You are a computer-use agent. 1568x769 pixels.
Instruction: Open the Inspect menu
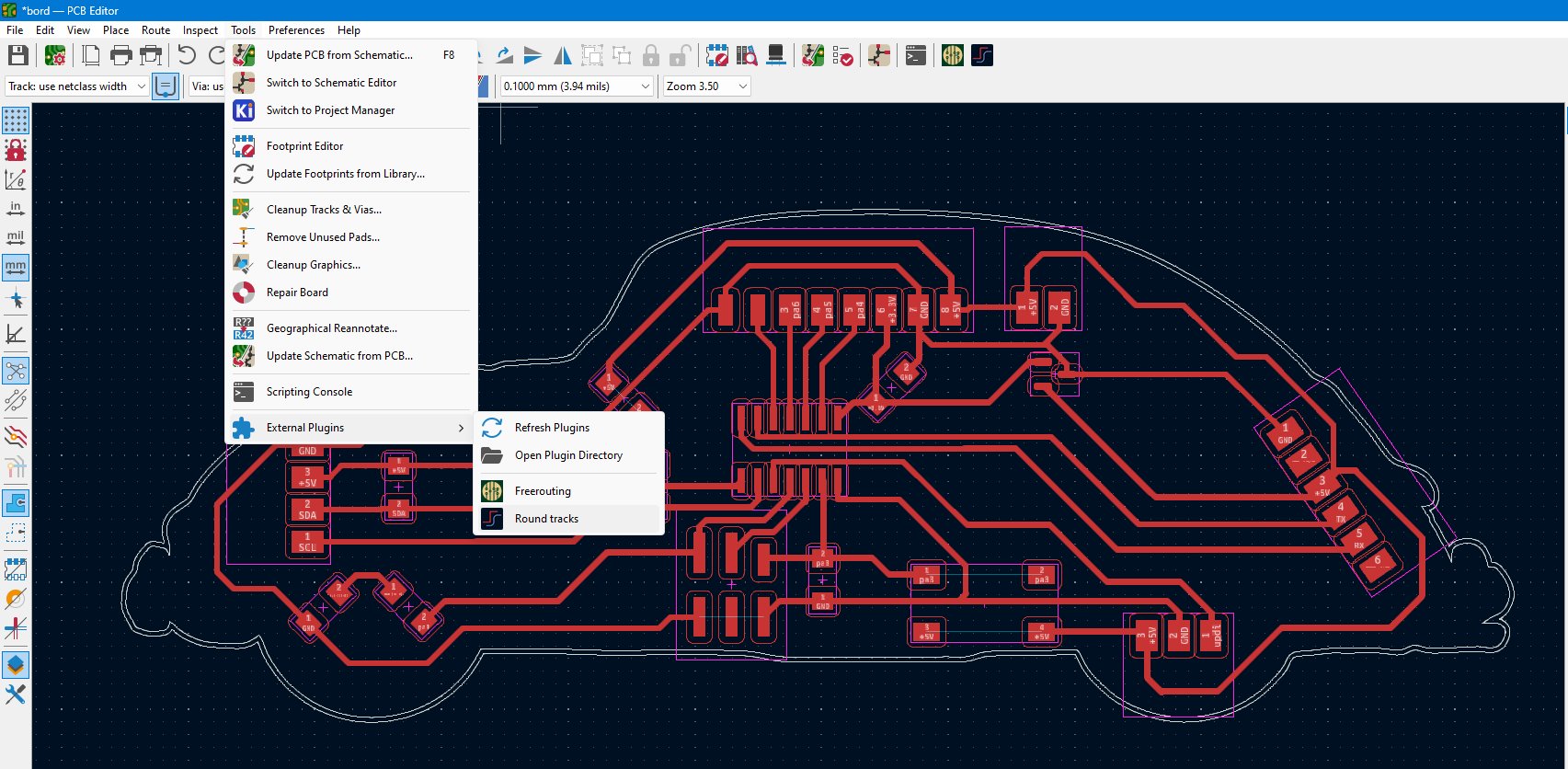pos(200,30)
